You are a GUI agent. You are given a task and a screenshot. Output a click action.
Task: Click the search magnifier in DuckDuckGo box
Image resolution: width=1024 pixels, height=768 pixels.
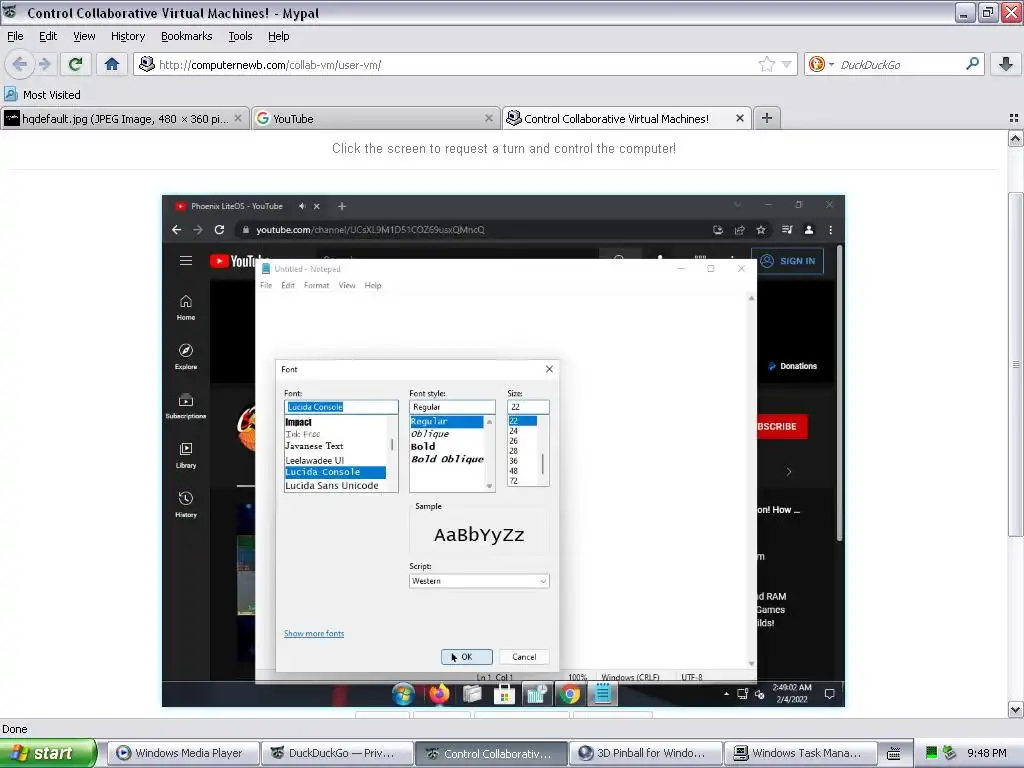972,63
